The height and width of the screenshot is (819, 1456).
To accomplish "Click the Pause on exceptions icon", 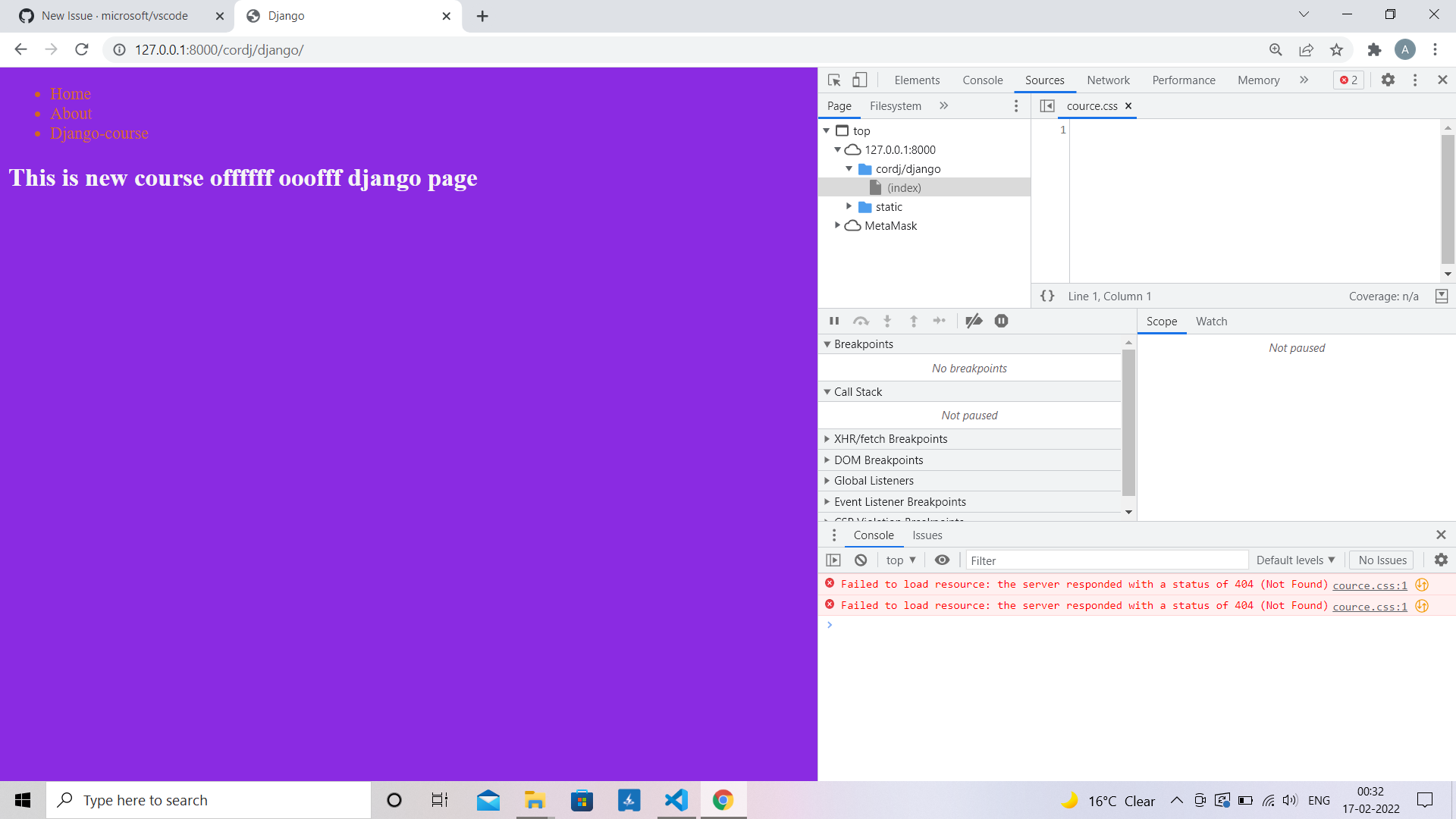I will click(1001, 321).
